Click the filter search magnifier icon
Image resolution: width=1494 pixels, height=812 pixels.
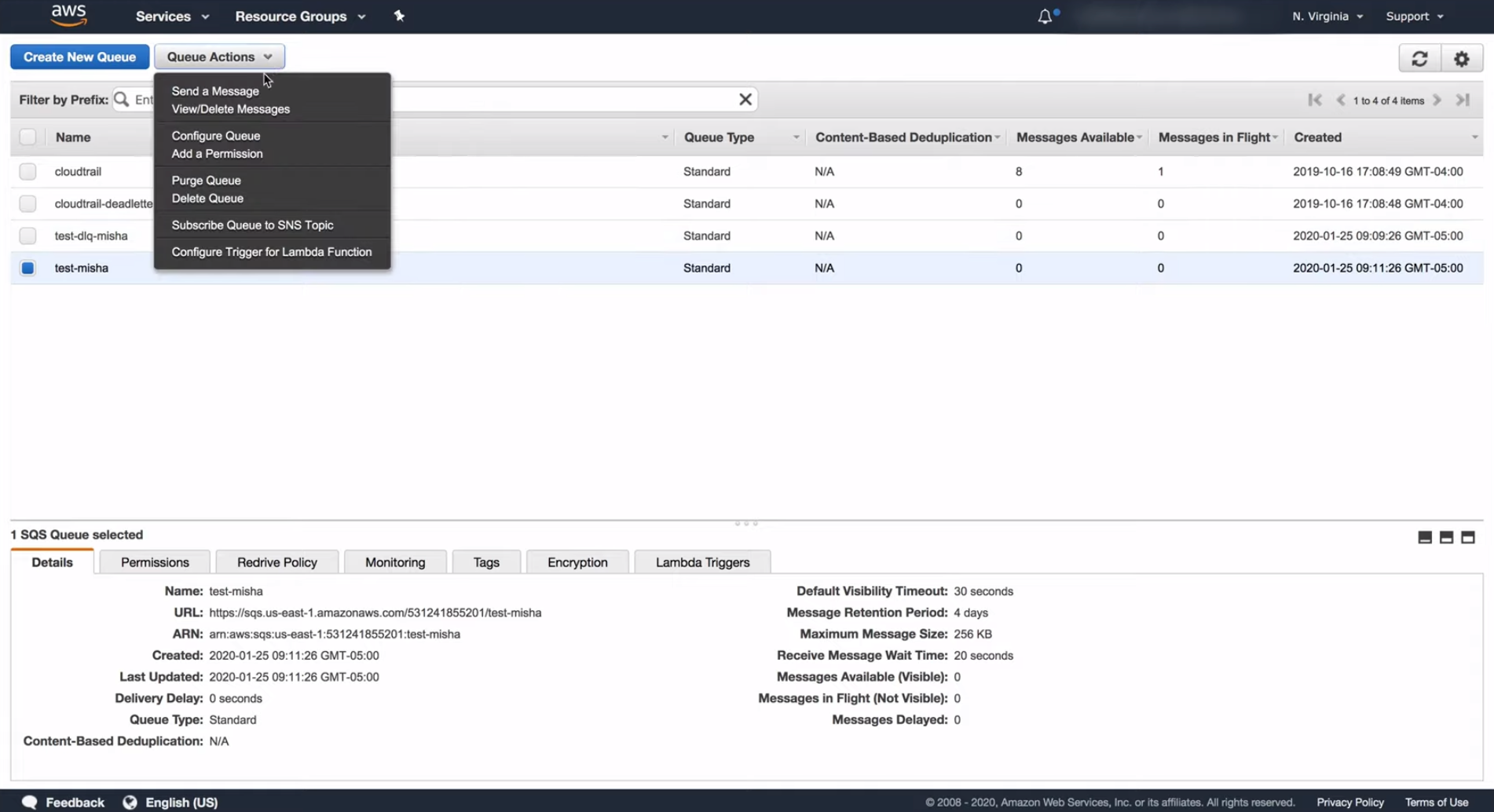(x=122, y=100)
